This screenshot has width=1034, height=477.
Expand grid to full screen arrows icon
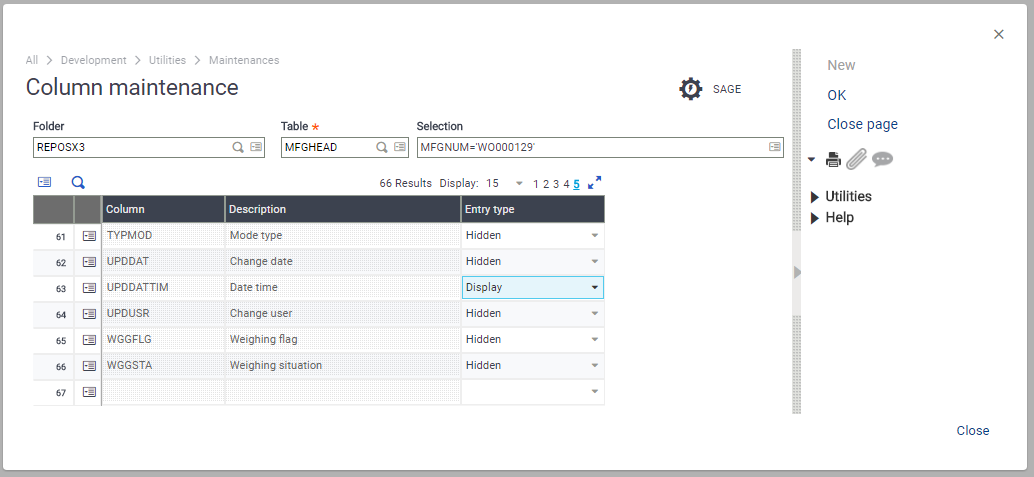pos(594,183)
